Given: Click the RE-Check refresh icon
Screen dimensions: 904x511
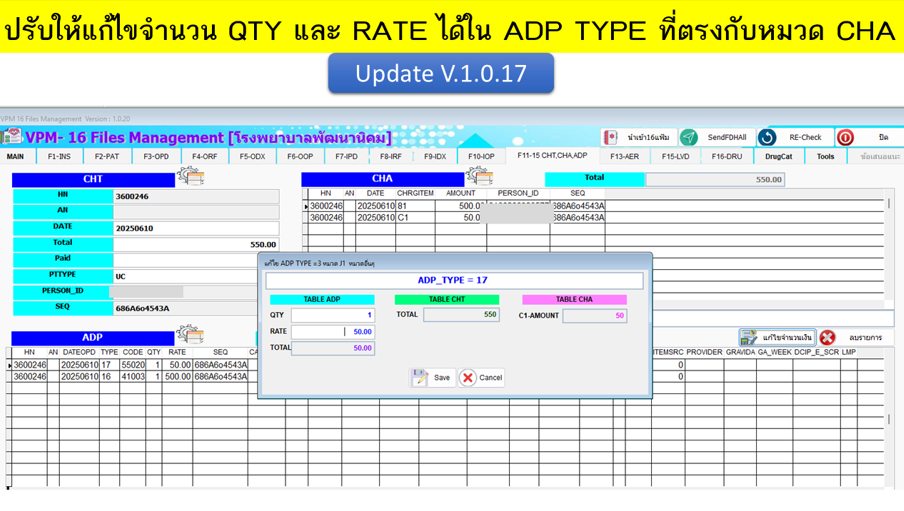Looking at the screenshot, I should point(767,137).
